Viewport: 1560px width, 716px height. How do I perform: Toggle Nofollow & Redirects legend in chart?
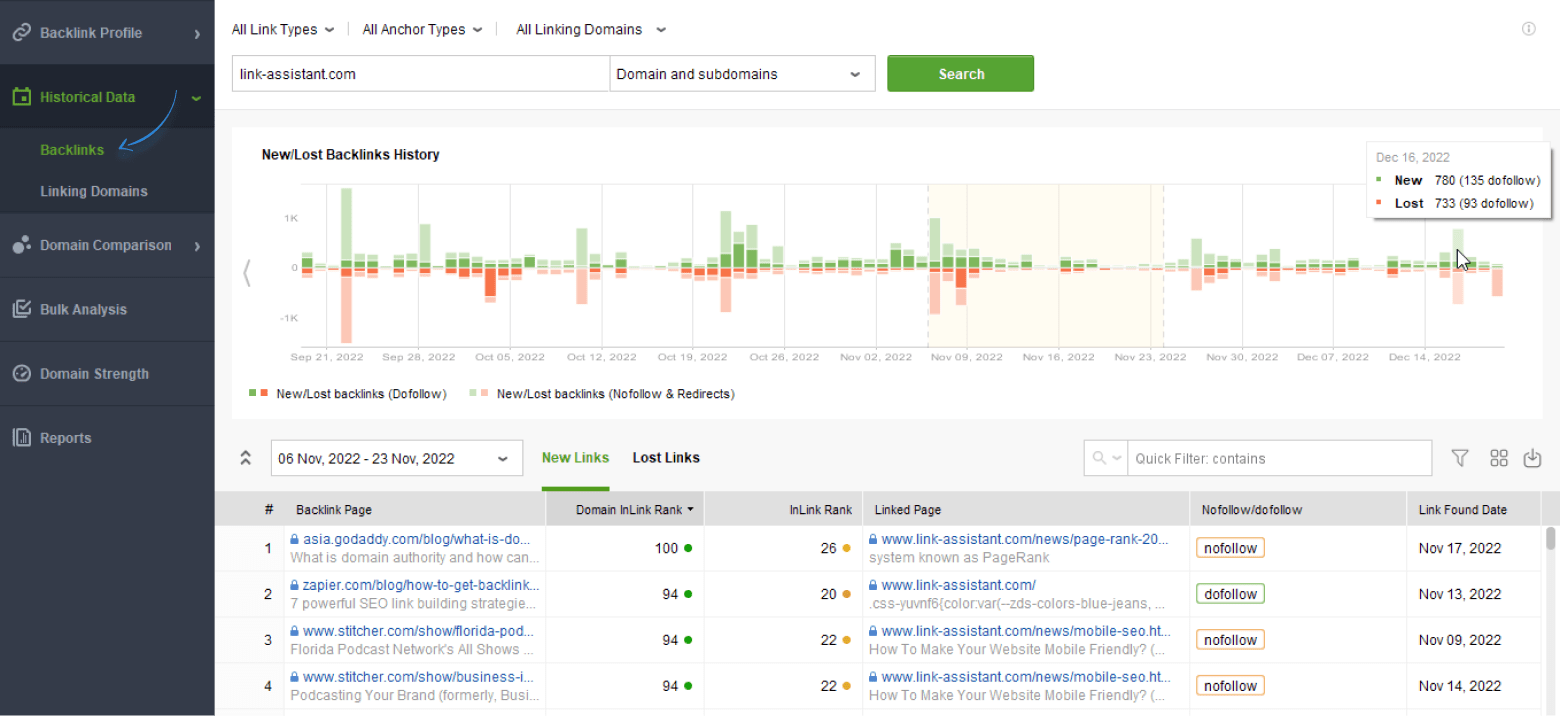point(602,394)
